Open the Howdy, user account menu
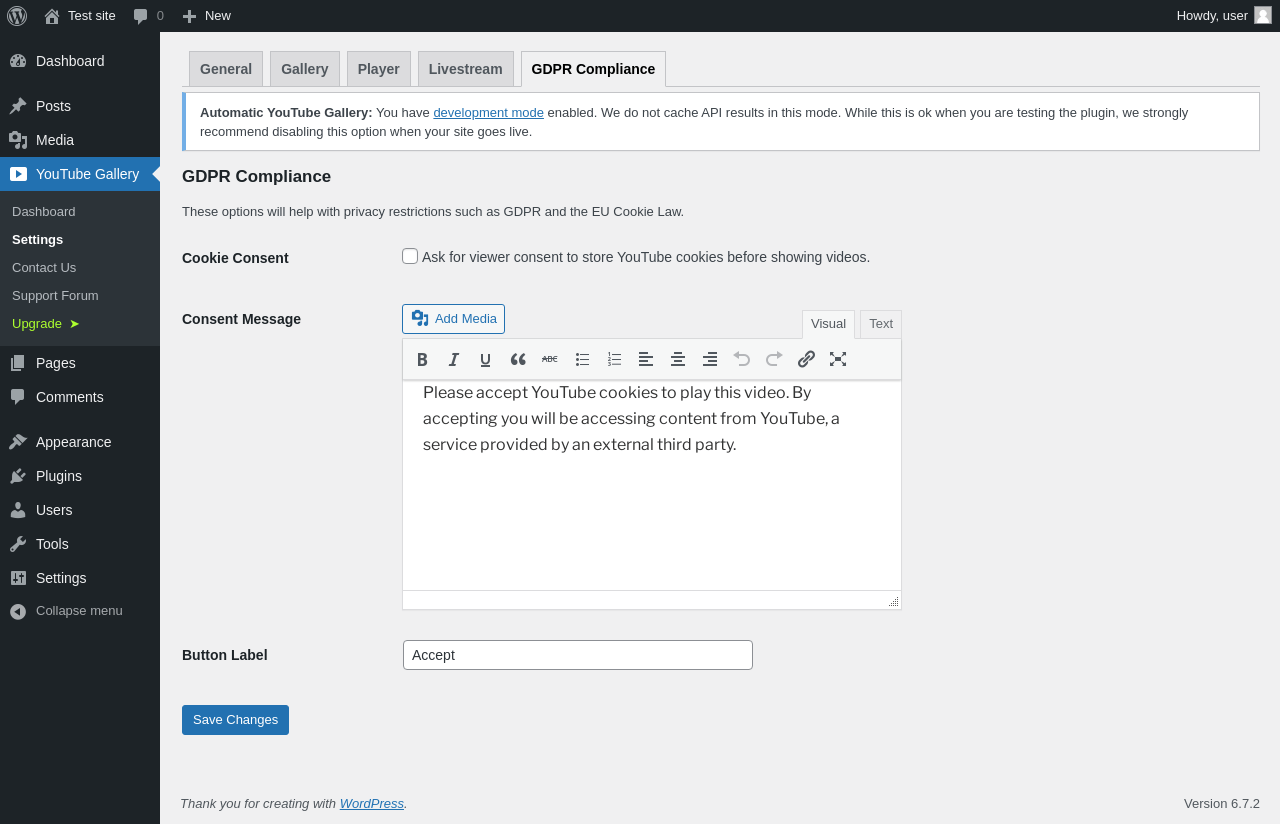The width and height of the screenshot is (1280, 824). point(1224,15)
